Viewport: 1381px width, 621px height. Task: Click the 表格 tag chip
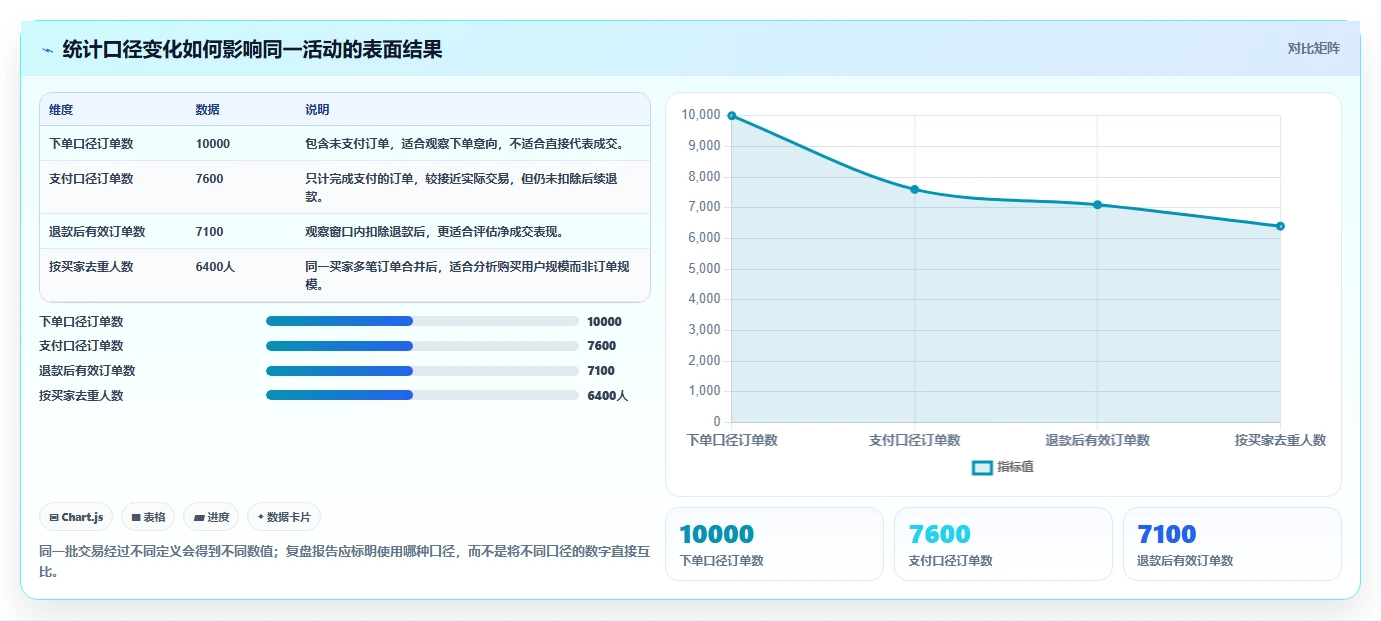[x=148, y=517]
